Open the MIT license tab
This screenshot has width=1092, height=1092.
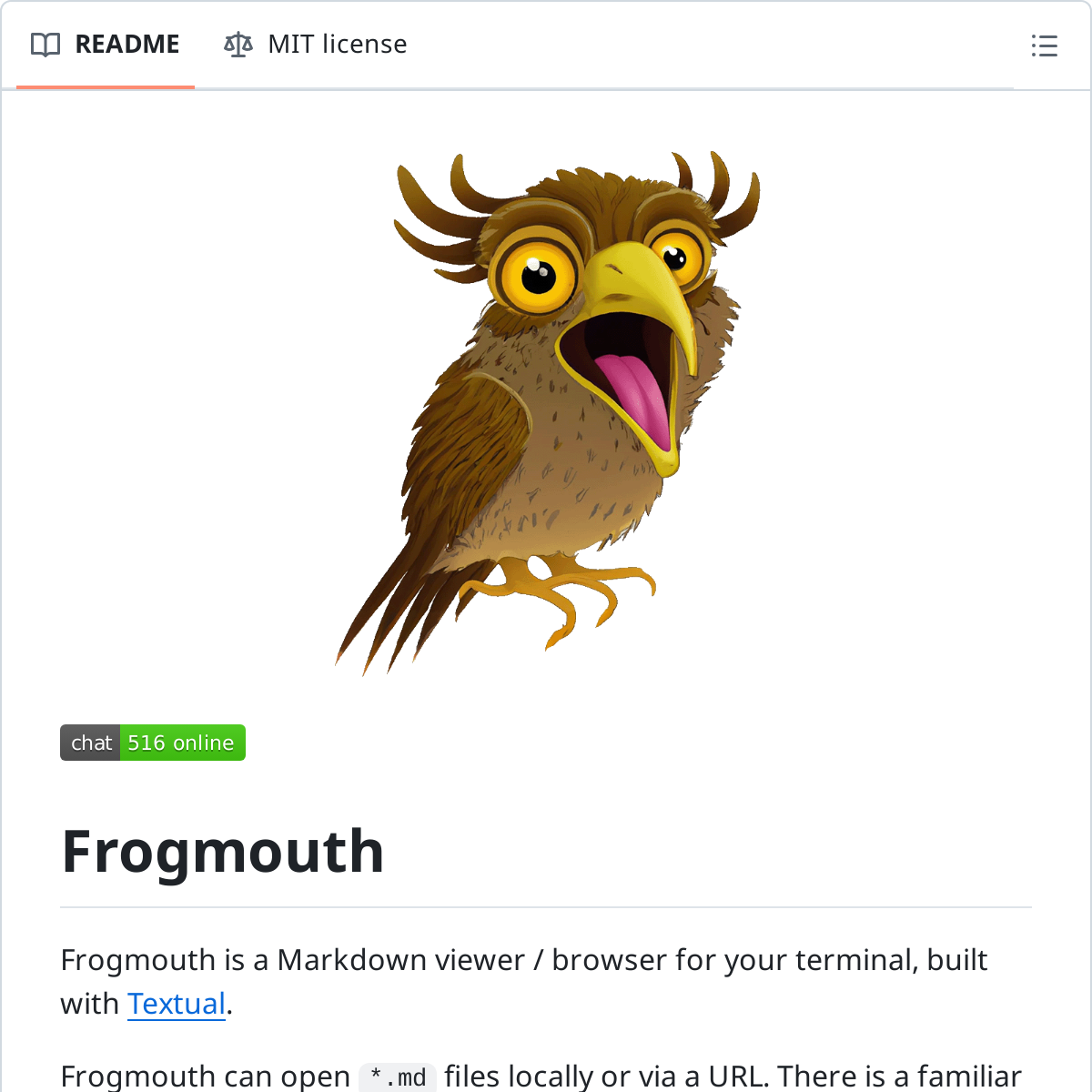tap(316, 45)
